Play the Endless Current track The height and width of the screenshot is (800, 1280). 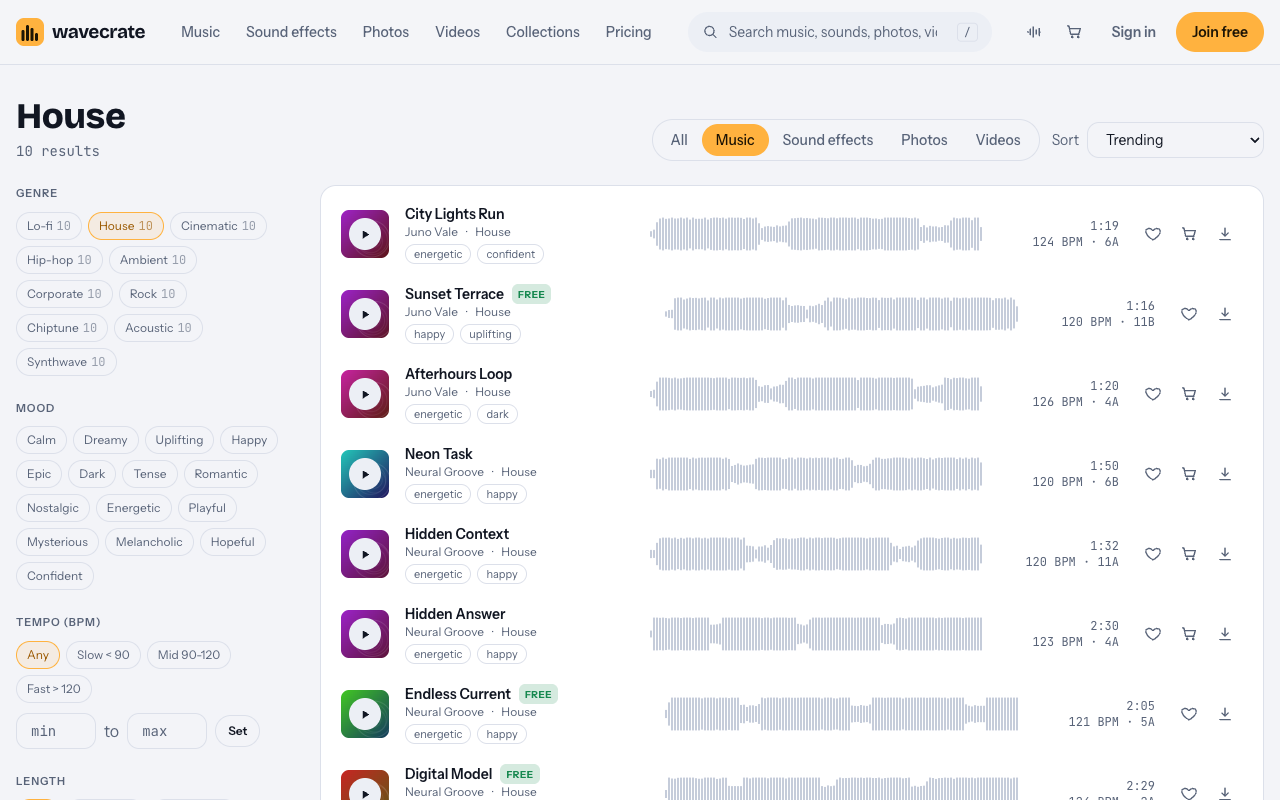365,714
